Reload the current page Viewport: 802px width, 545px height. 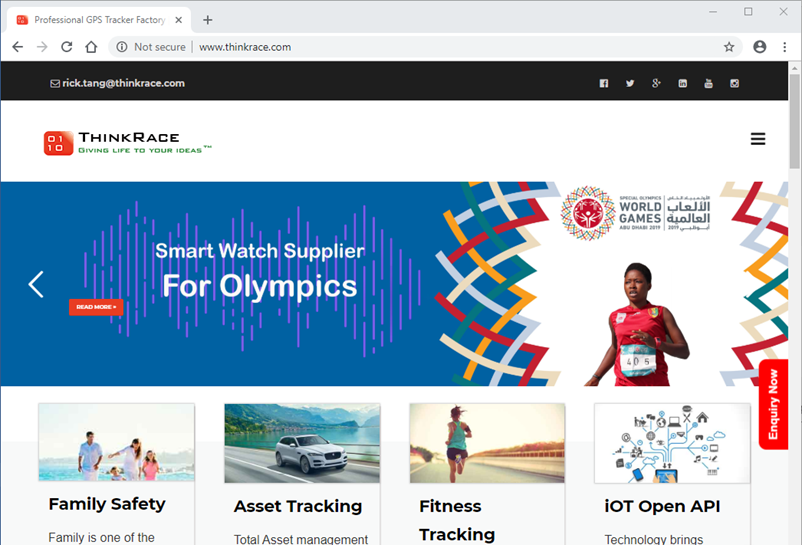(x=66, y=47)
